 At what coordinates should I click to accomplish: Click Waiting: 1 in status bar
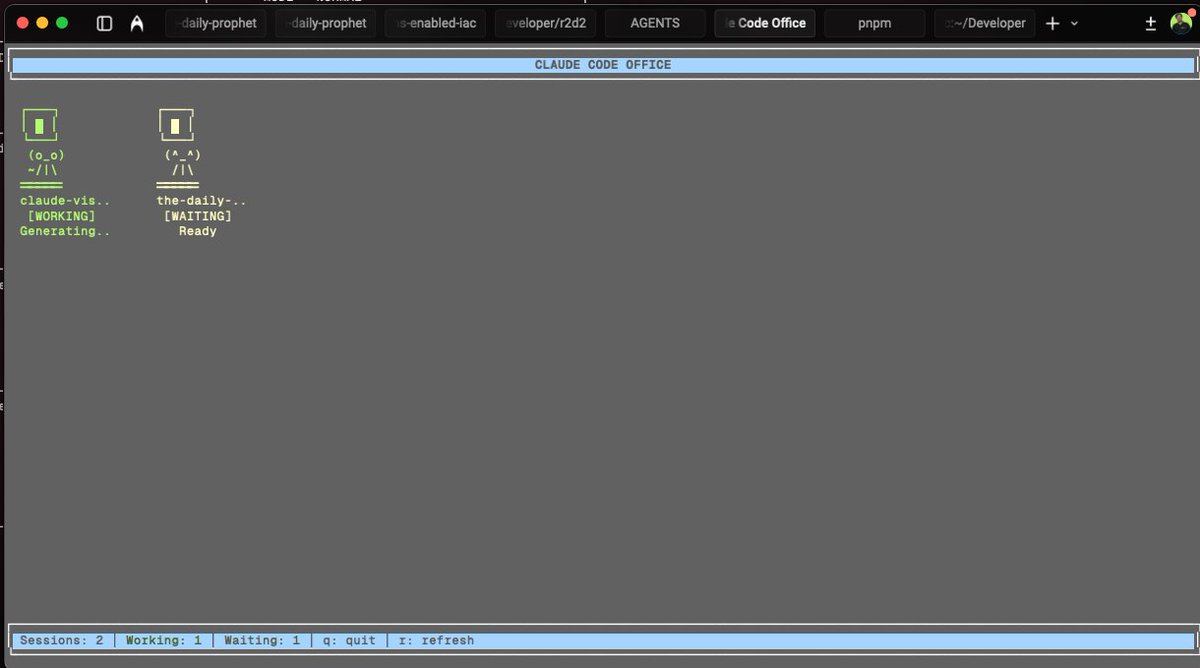[x=262, y=640]
